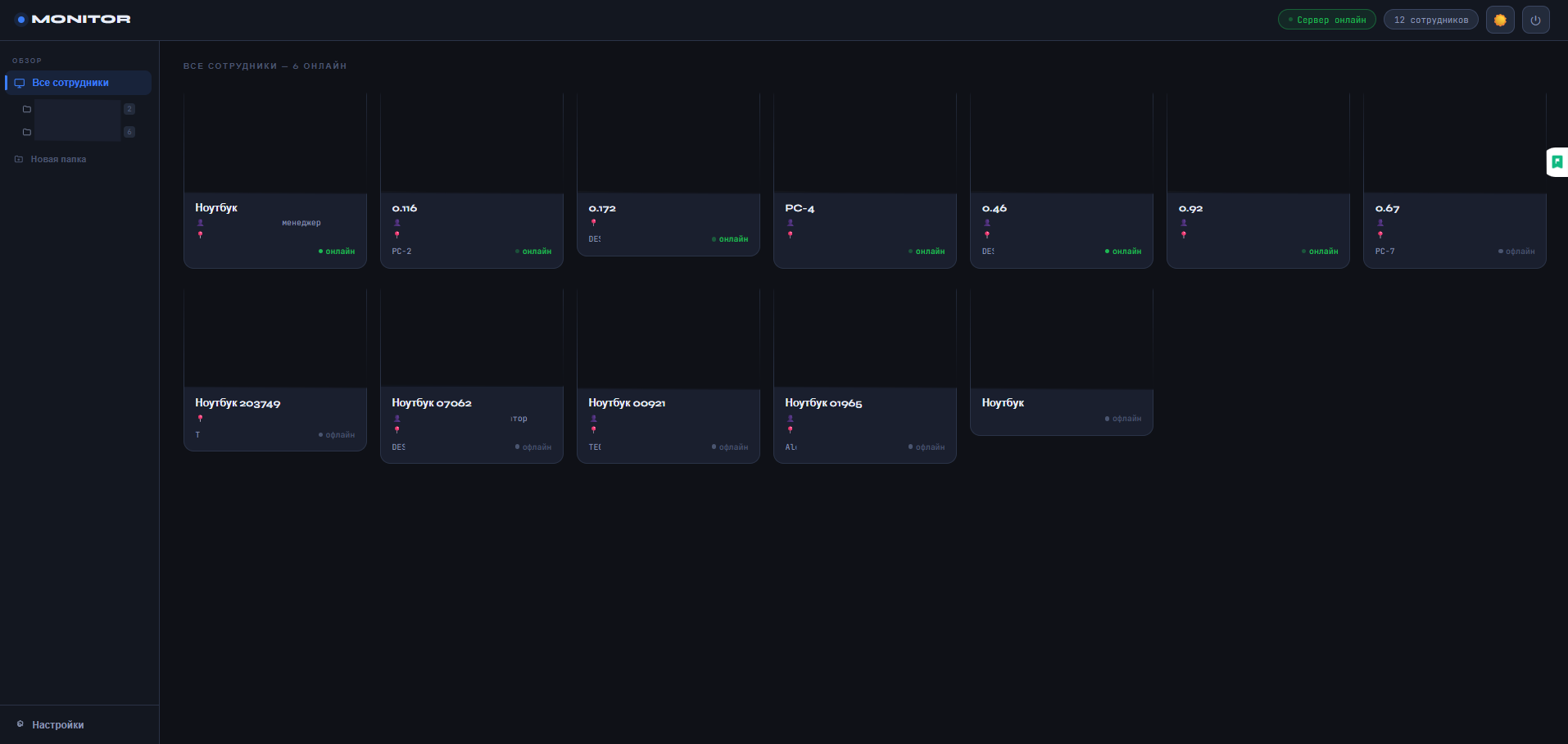The image size is (1568, 744).
Task: Select the folder with 2 members
Action: point(79,109)
